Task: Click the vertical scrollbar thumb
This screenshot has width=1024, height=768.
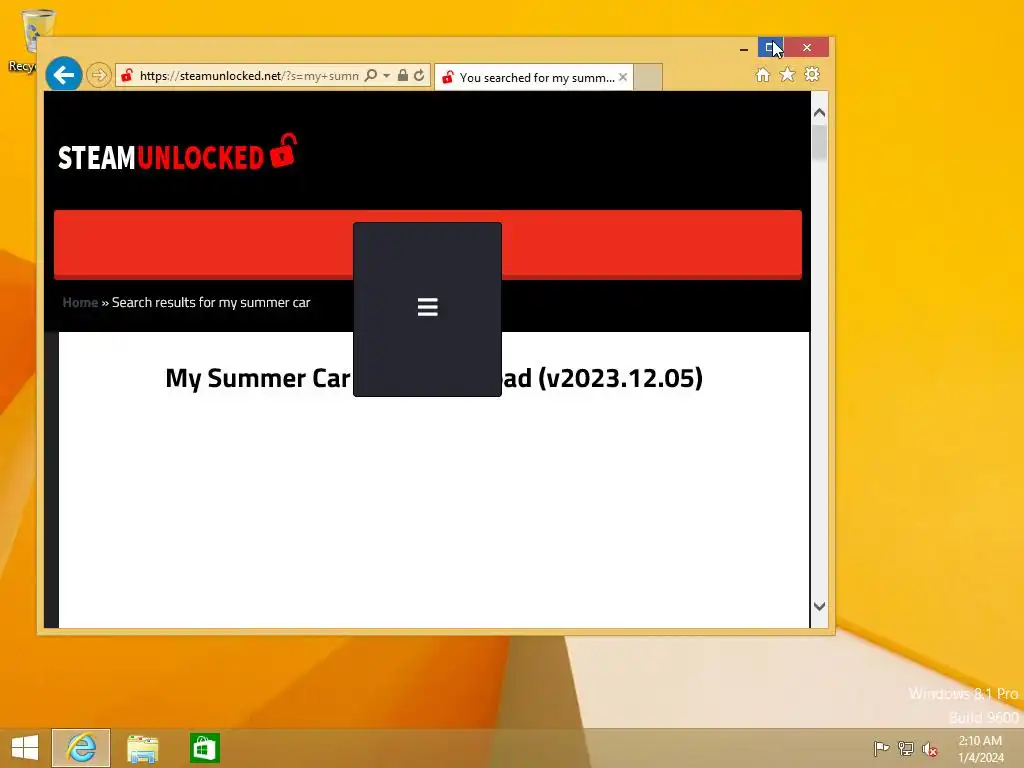Action: (820, 142)
